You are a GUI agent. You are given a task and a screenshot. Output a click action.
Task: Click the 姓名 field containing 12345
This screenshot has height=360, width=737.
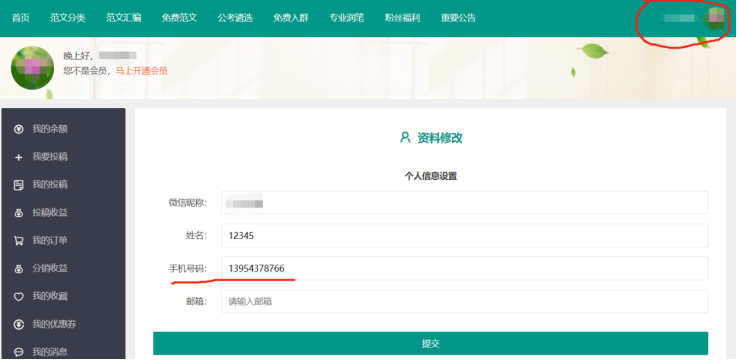point(464,235)
